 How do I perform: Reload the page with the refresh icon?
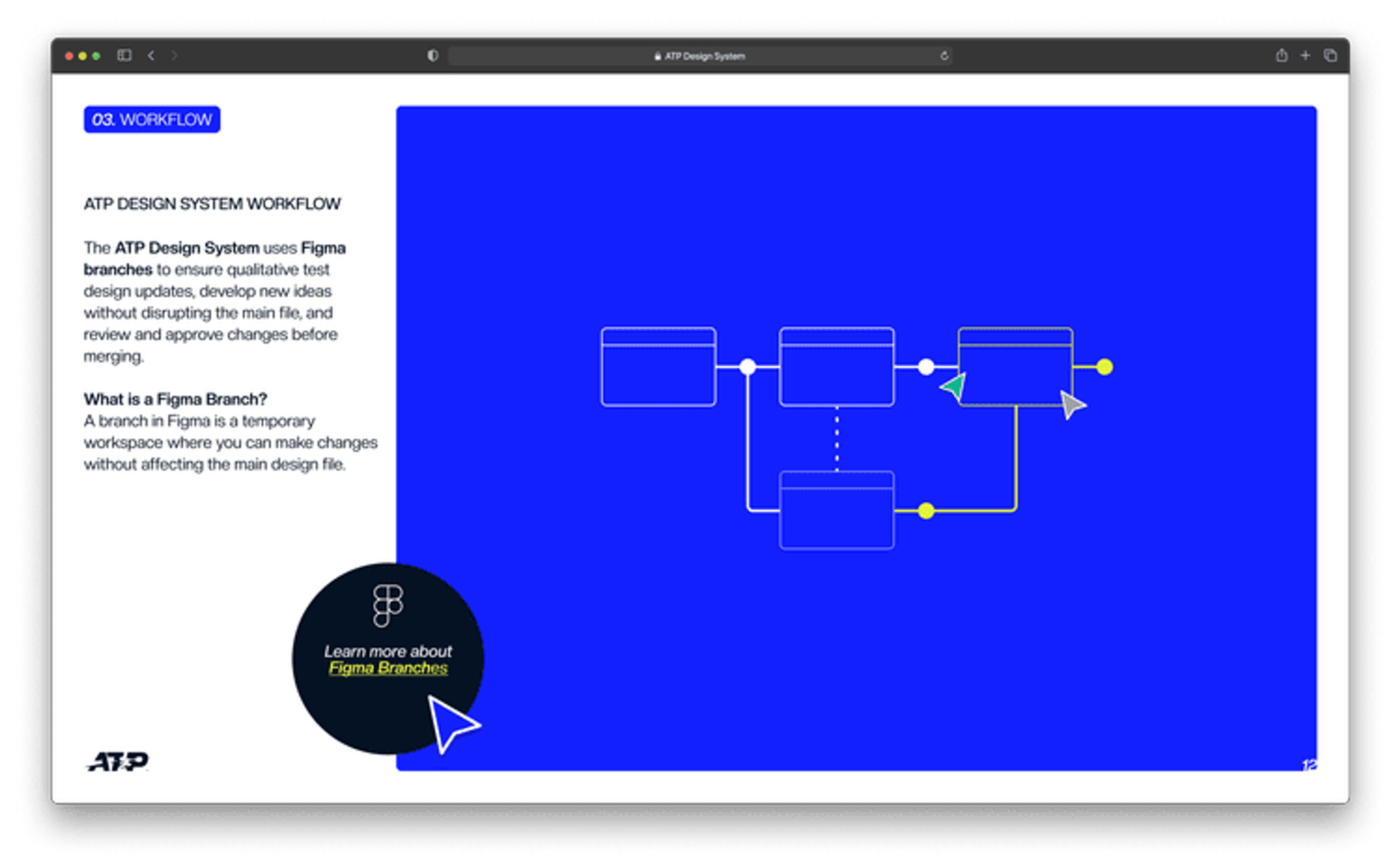point(944,56)
